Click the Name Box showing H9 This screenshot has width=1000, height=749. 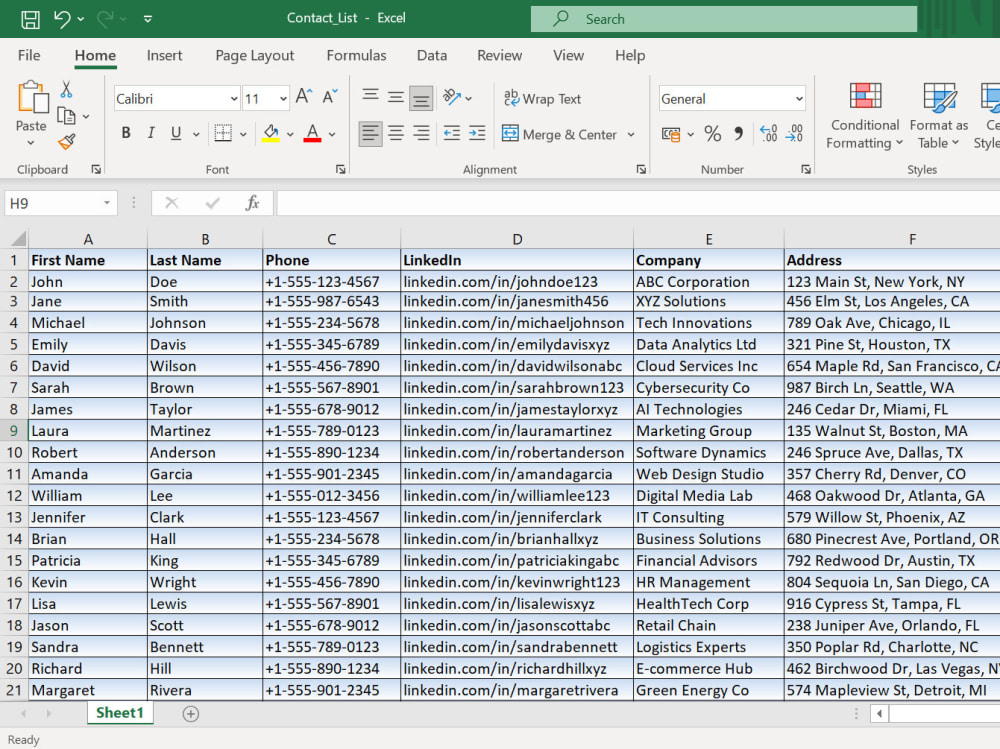(x=61, y=203)
